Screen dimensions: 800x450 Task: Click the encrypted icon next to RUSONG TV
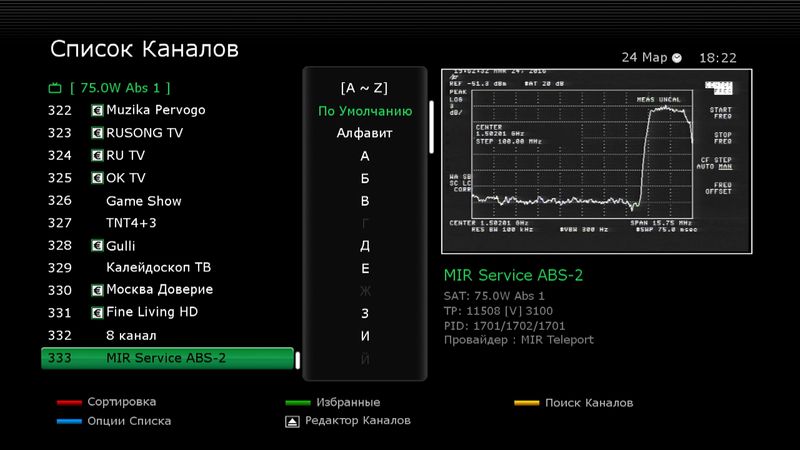pyautogui.click(x=97, y=133)
